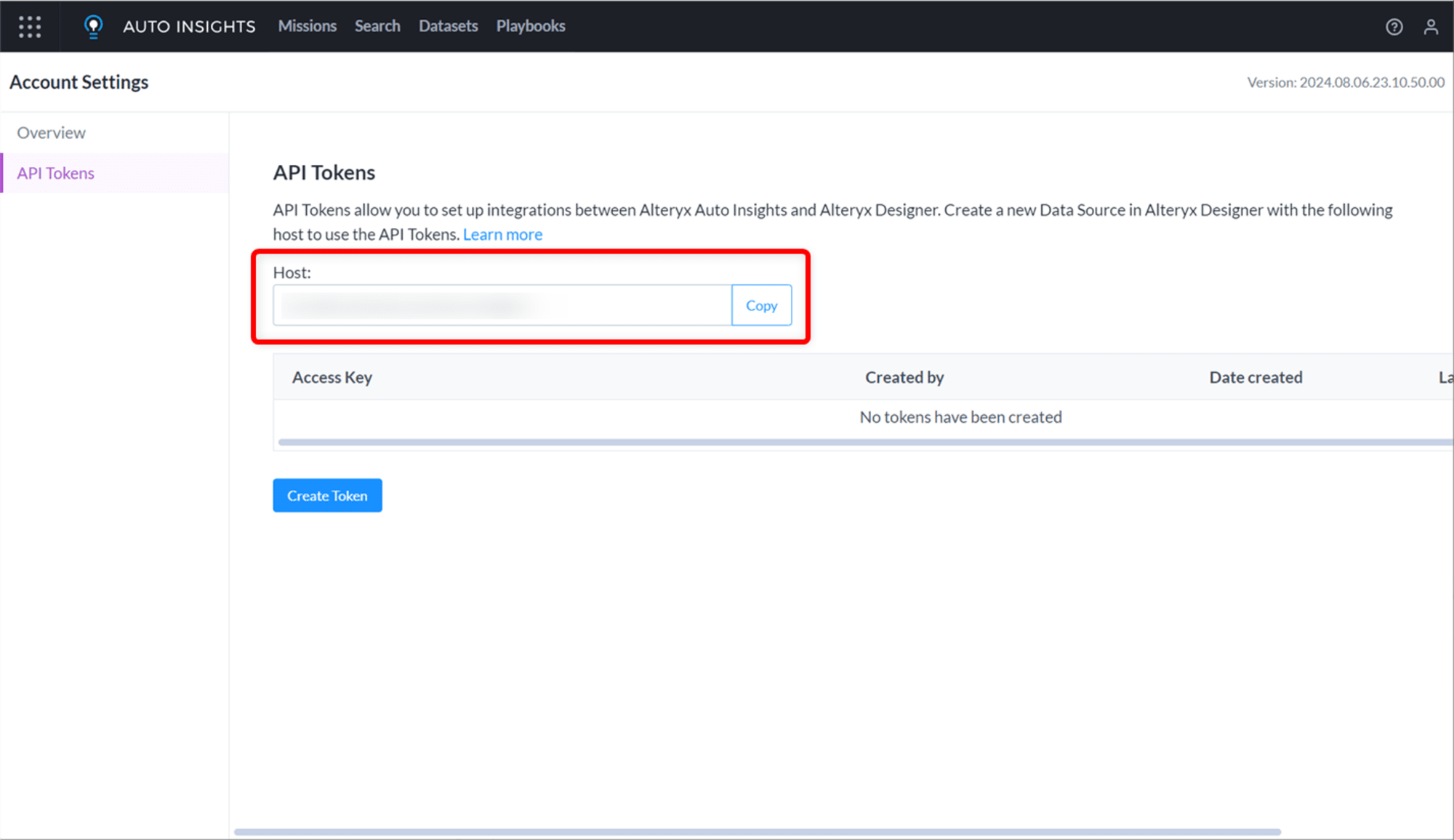
Task: Click the Access Key column header
Action: coord(332,377)
